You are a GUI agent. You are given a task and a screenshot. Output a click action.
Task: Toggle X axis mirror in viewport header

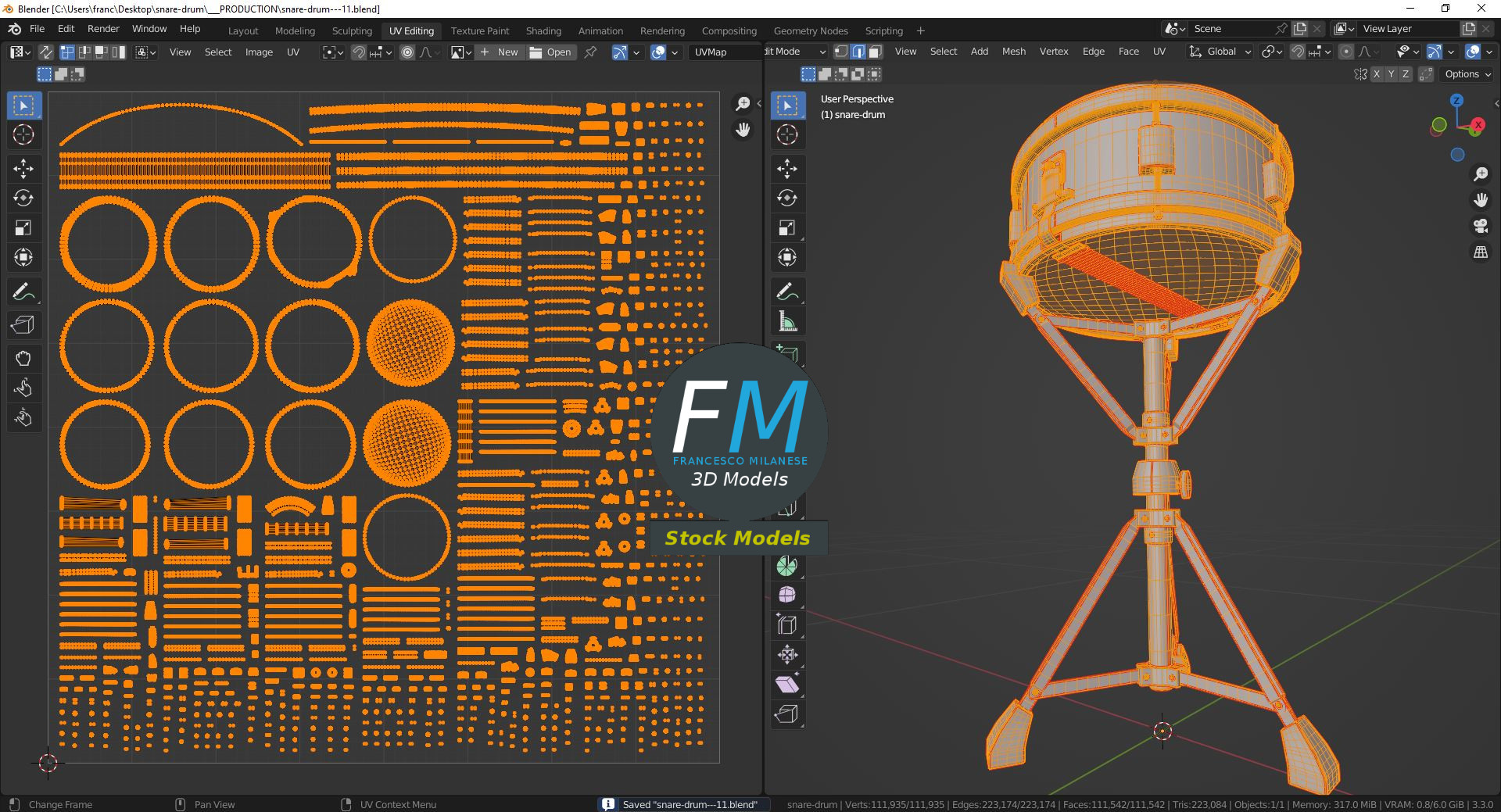1377,74
